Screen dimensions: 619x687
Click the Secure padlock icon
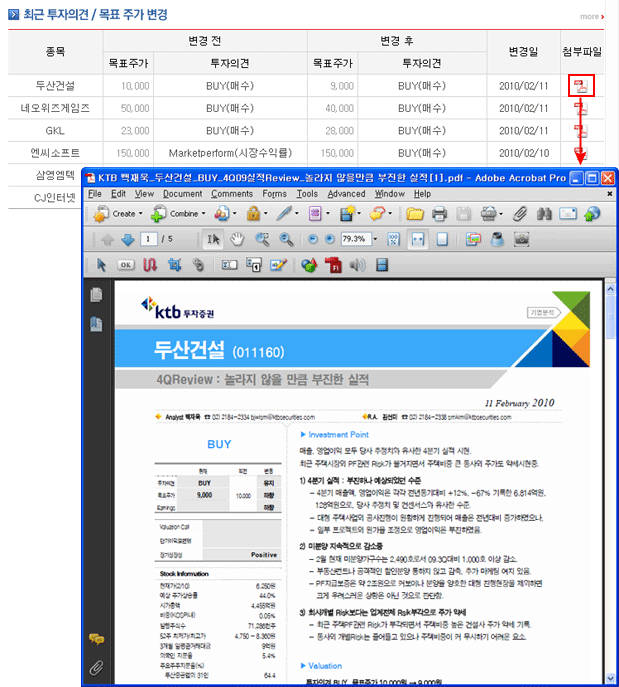pos(253,214)
